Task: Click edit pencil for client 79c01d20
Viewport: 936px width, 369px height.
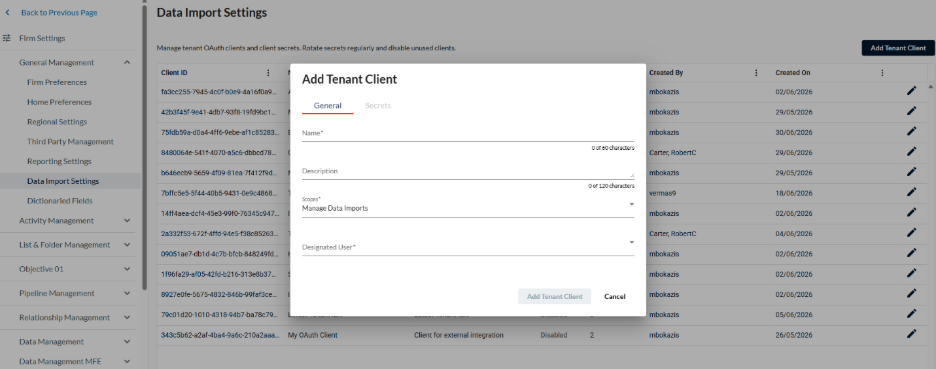Action: pyautogui.click(x=911, y=313)
